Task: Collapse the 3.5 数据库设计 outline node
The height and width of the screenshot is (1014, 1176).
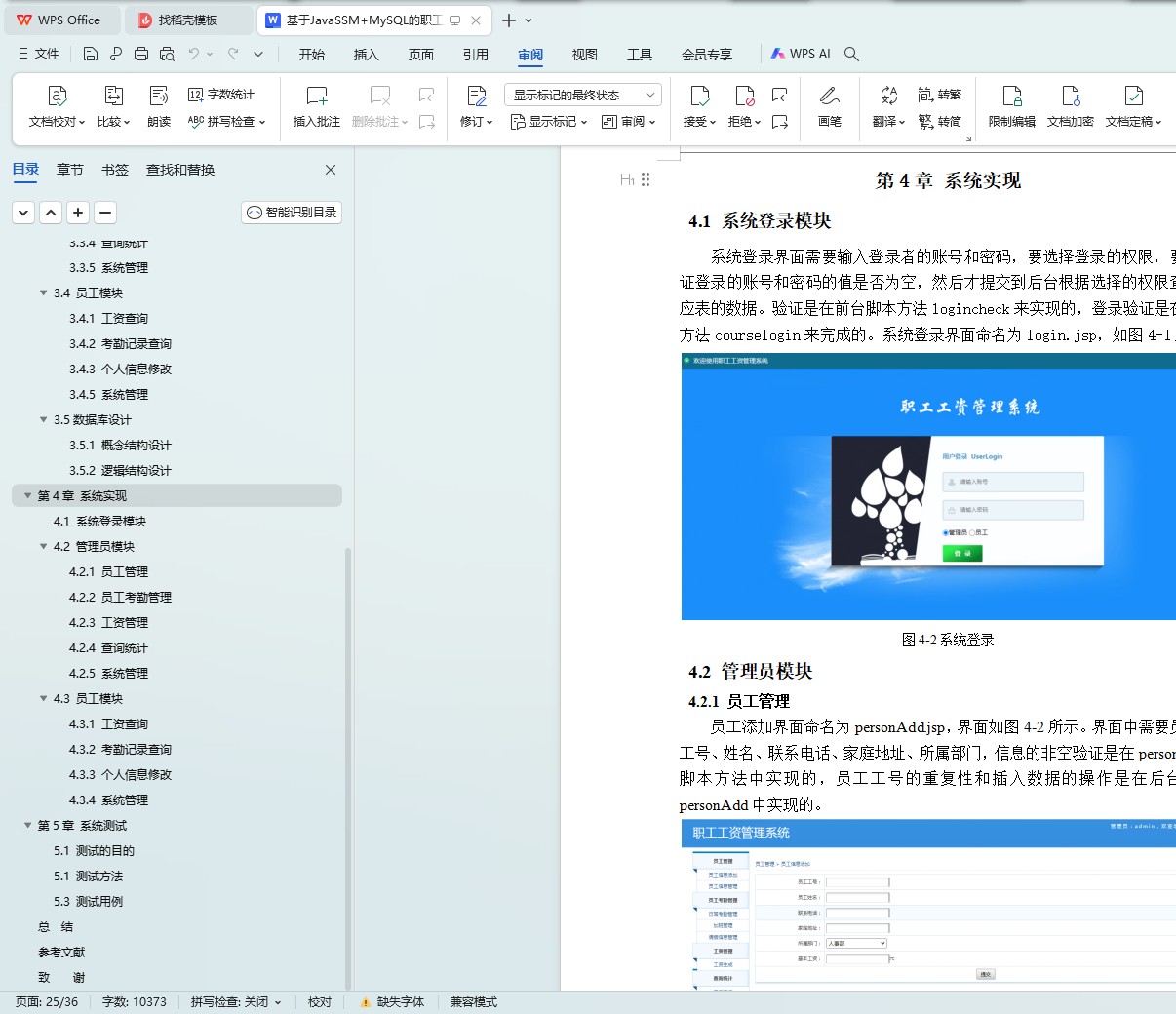Action: 43,420
